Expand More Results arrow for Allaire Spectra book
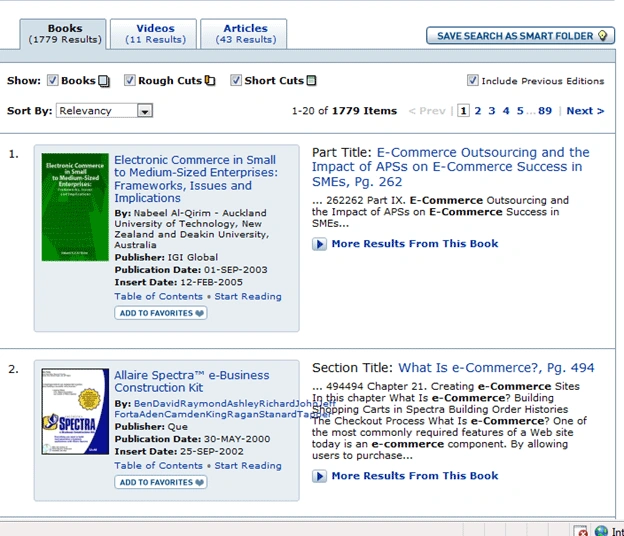Screen dimensions: 624x536 (319, 476)
